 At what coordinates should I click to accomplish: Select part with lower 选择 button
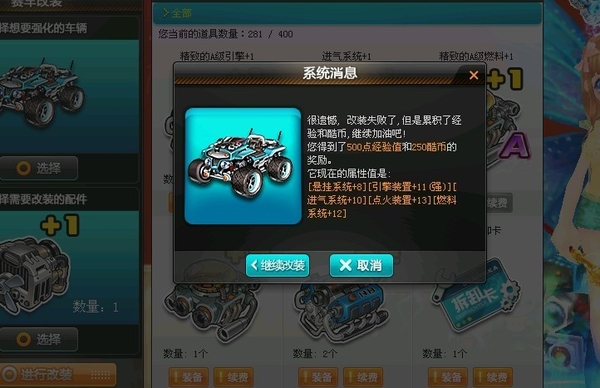coord(39,339)
